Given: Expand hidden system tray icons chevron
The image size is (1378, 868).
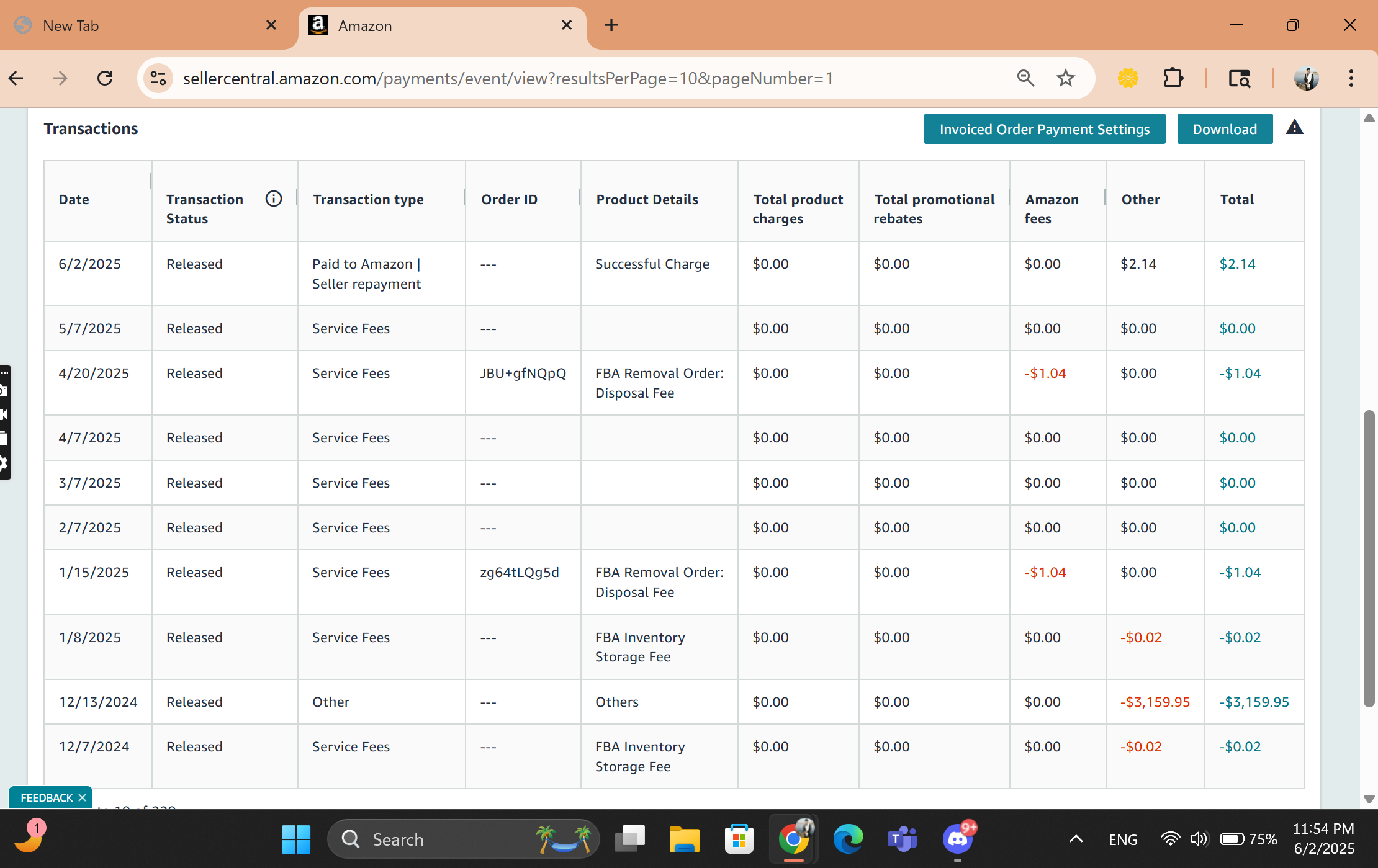Looking at the screenshot, I should [x=1076, y=839].
